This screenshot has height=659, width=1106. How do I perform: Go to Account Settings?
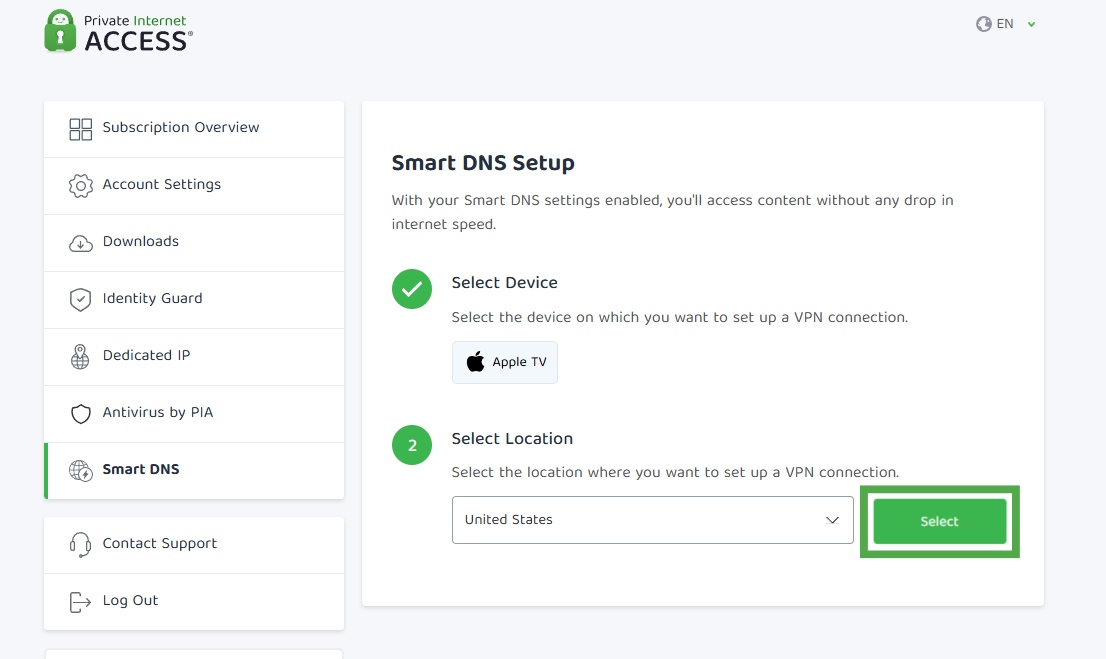coord(194,186)
